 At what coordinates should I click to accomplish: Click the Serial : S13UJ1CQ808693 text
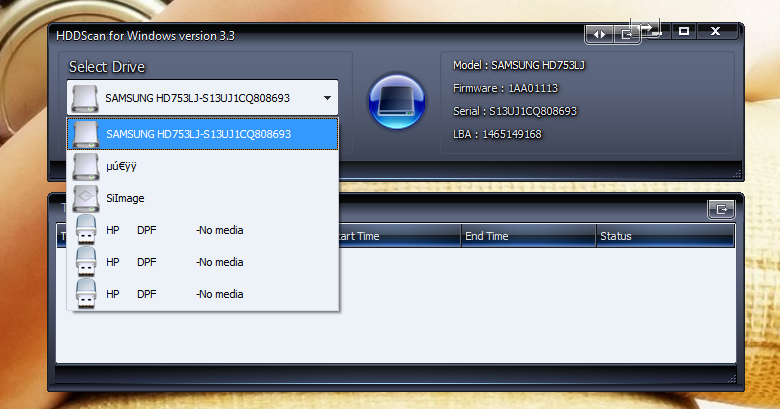515,111
